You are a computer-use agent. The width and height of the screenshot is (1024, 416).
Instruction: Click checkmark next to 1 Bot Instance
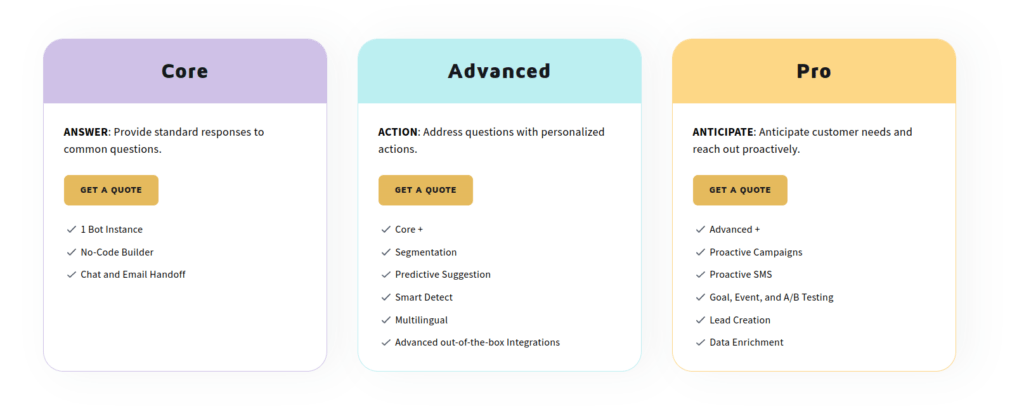tap(71, 230)
